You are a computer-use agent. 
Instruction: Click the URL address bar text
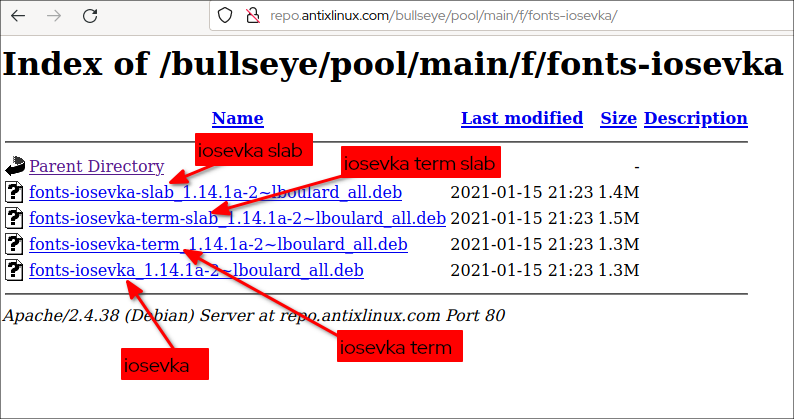[444, 16]
